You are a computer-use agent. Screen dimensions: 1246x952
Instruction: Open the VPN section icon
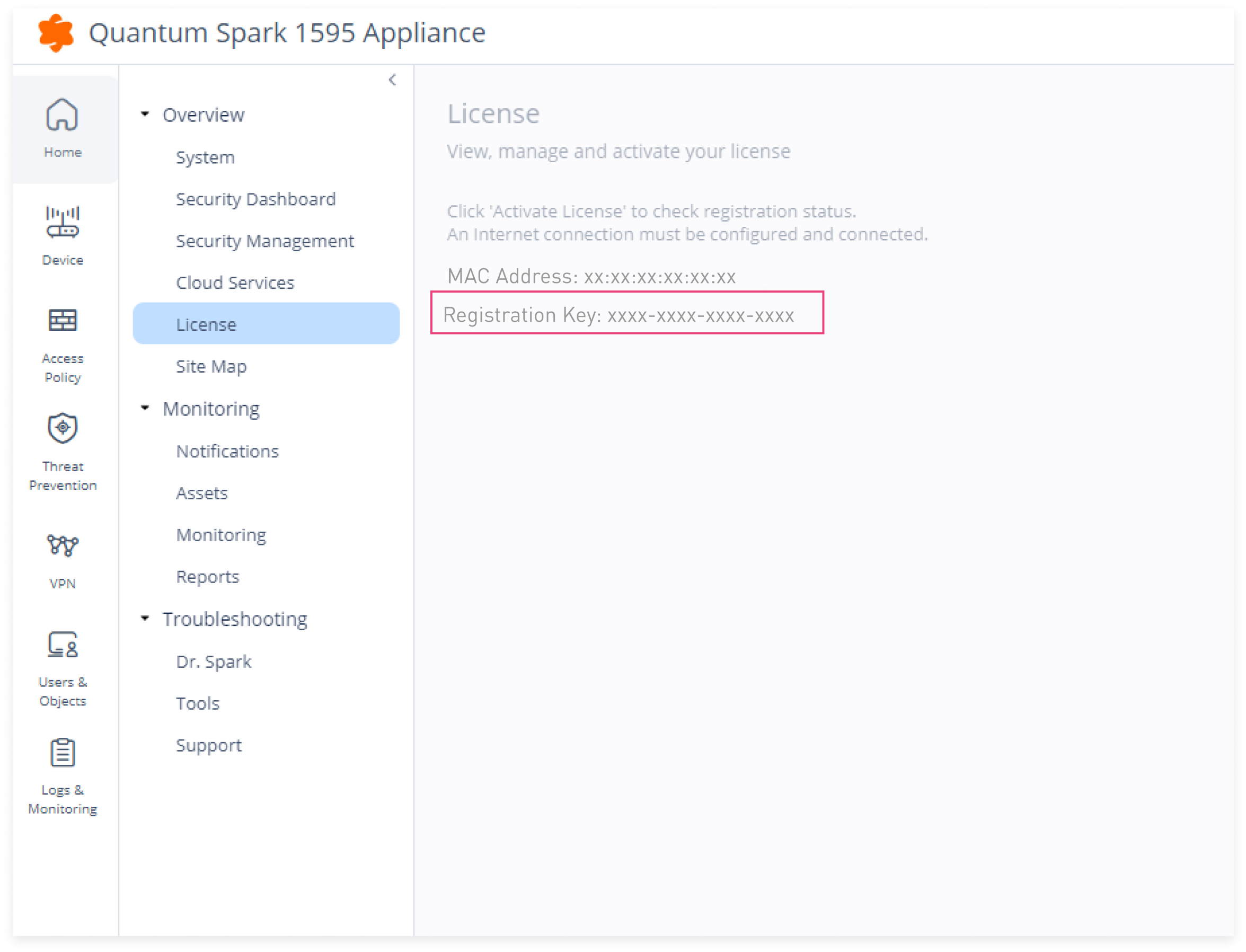click(63, 545)
